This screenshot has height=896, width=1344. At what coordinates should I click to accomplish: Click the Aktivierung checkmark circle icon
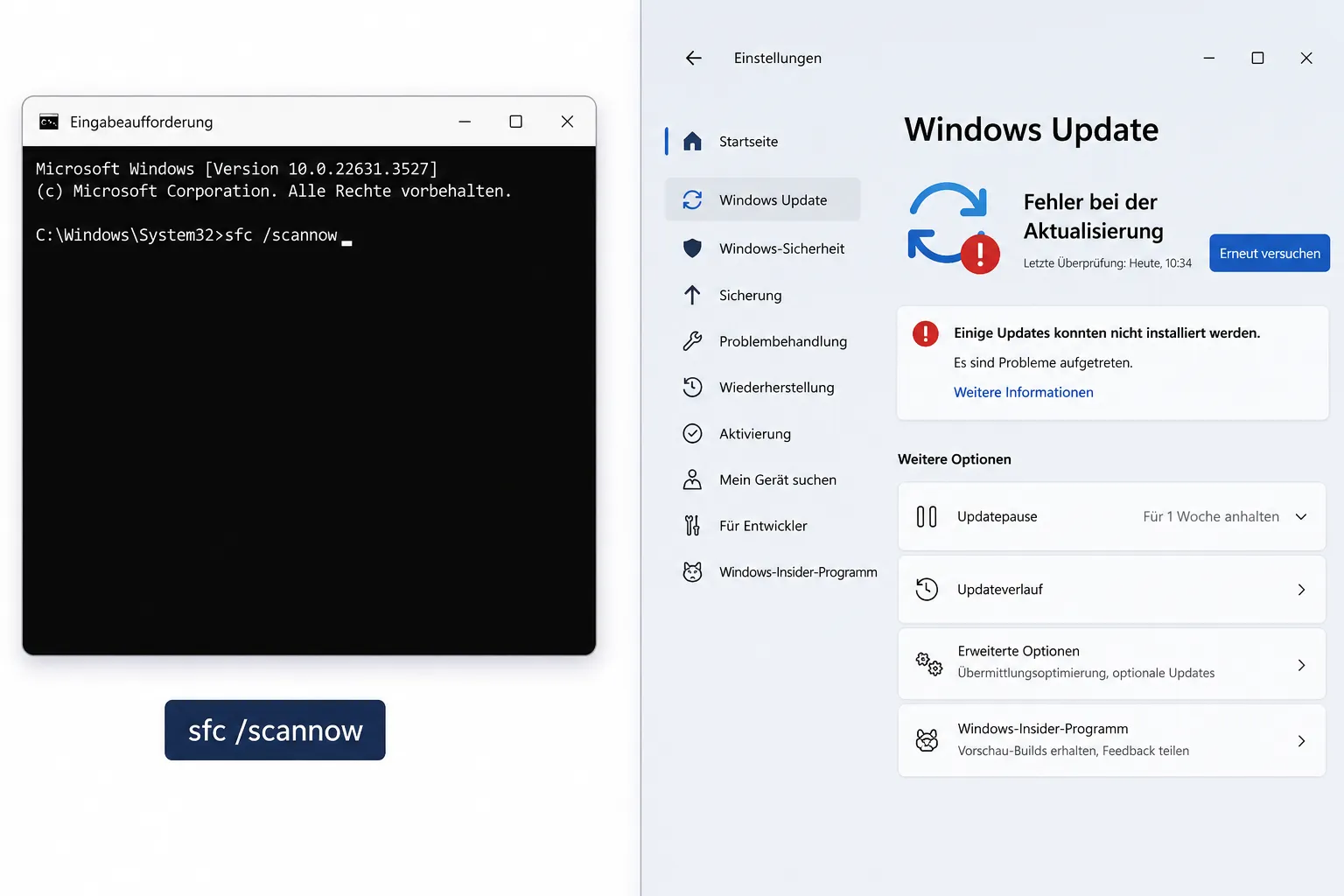[692, 433]
